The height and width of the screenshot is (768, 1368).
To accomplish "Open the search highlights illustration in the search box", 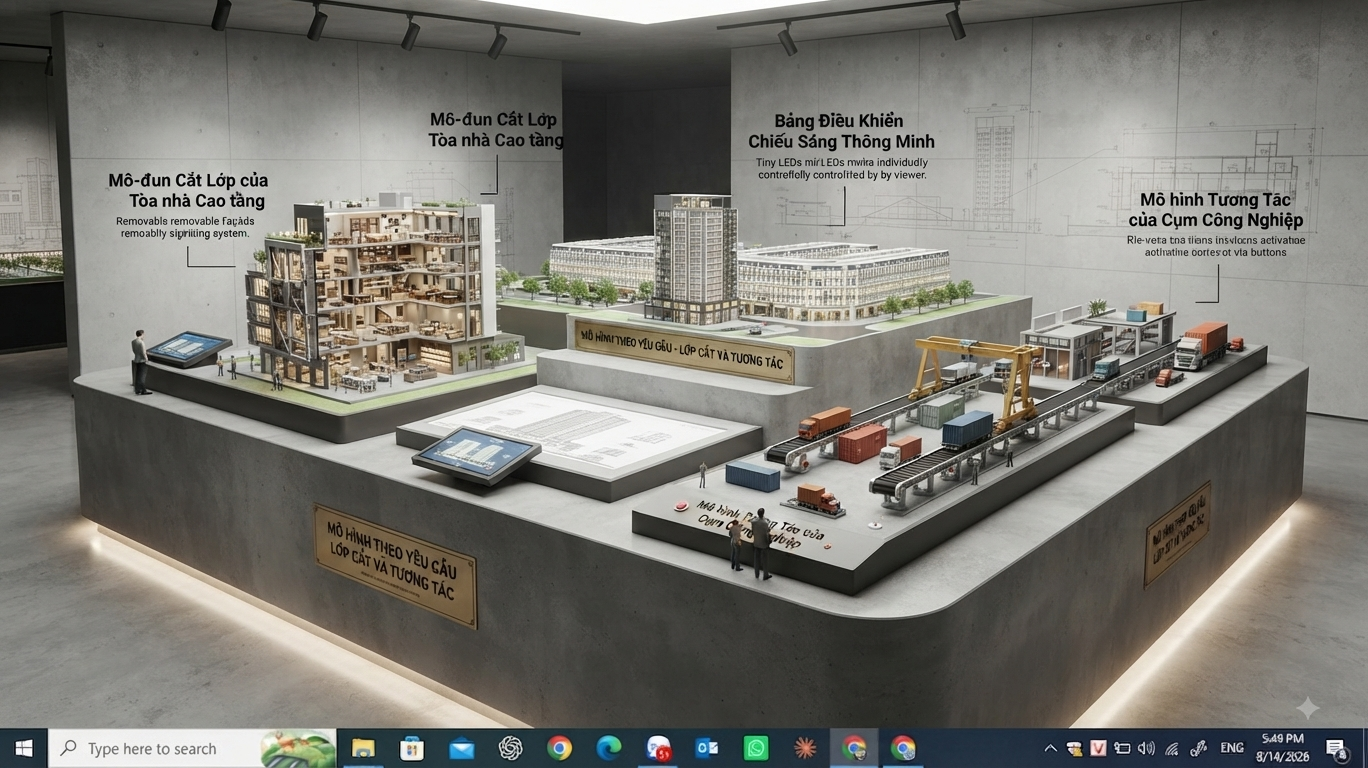I will coord(297,748).
